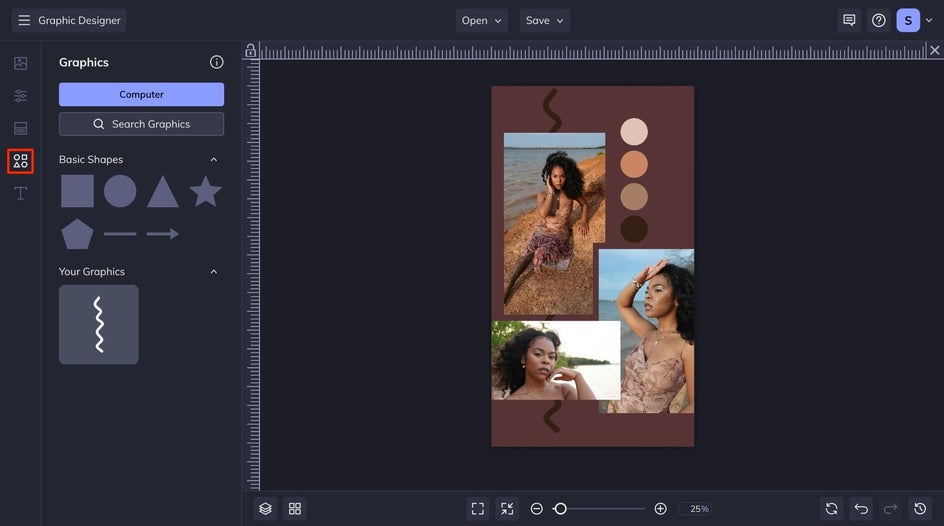
Task: Open the Text tool in sidebar
Action: coord(20,193)
